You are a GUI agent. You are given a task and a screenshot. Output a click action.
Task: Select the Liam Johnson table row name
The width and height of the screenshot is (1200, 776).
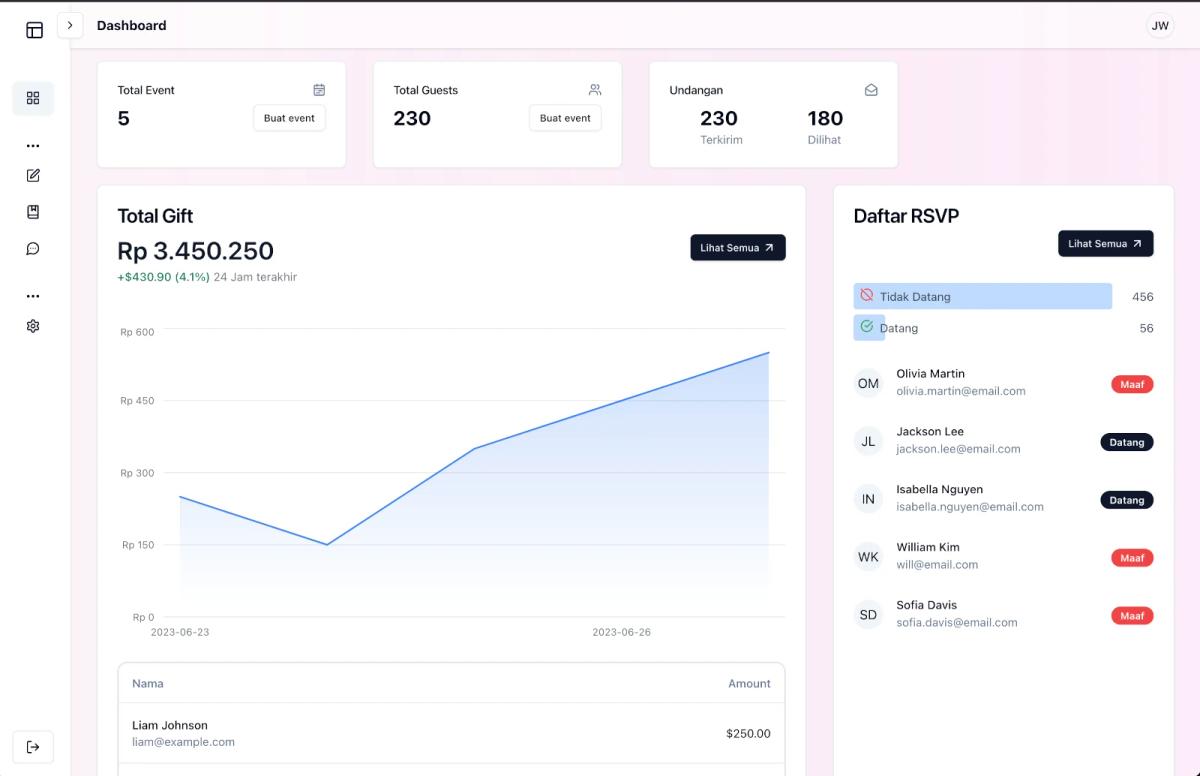(x=170, y=725)
